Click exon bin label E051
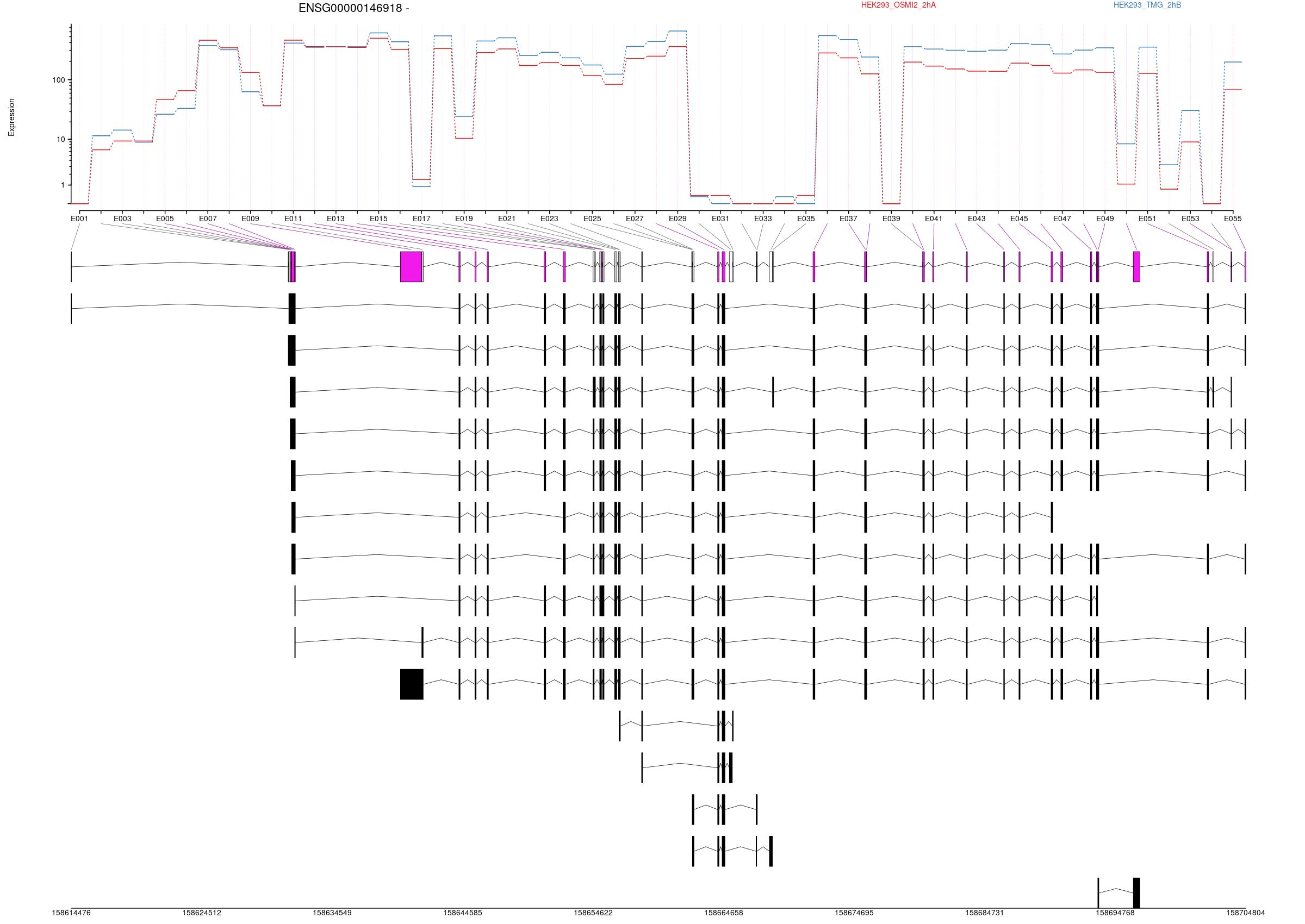The image size is (1305, 924). click(x=1147, y=218)
